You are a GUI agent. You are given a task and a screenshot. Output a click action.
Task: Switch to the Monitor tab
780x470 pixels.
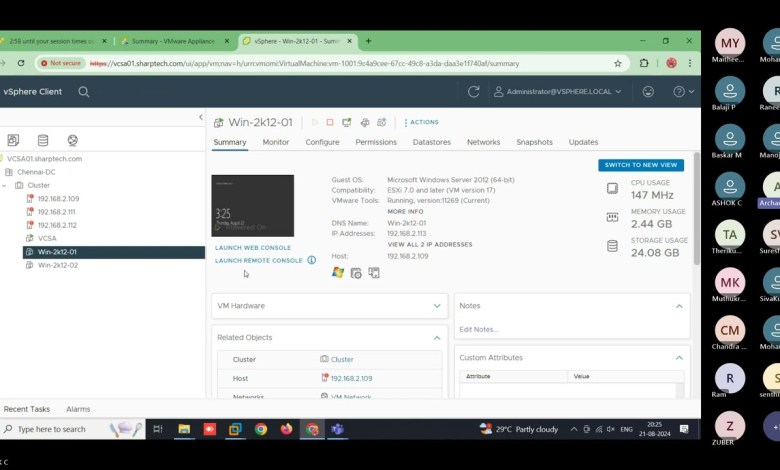276,142
